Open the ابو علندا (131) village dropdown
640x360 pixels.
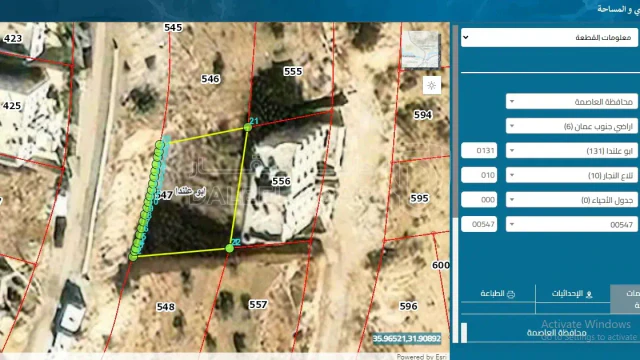tap(571, 151)
